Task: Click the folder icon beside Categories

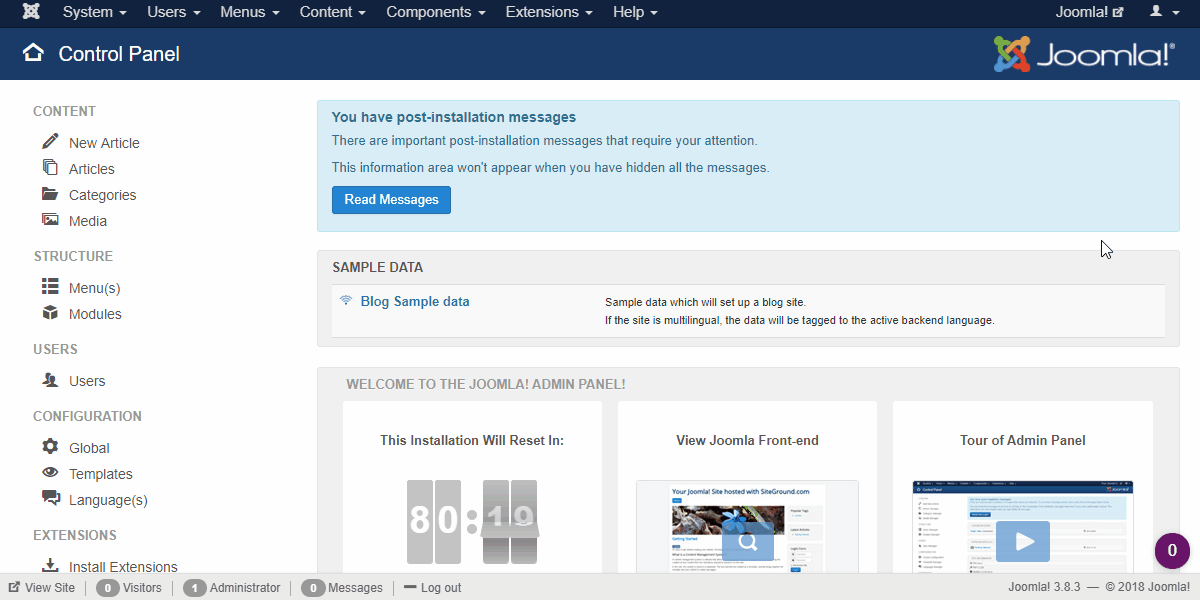Action: click(x=50, y=194)
